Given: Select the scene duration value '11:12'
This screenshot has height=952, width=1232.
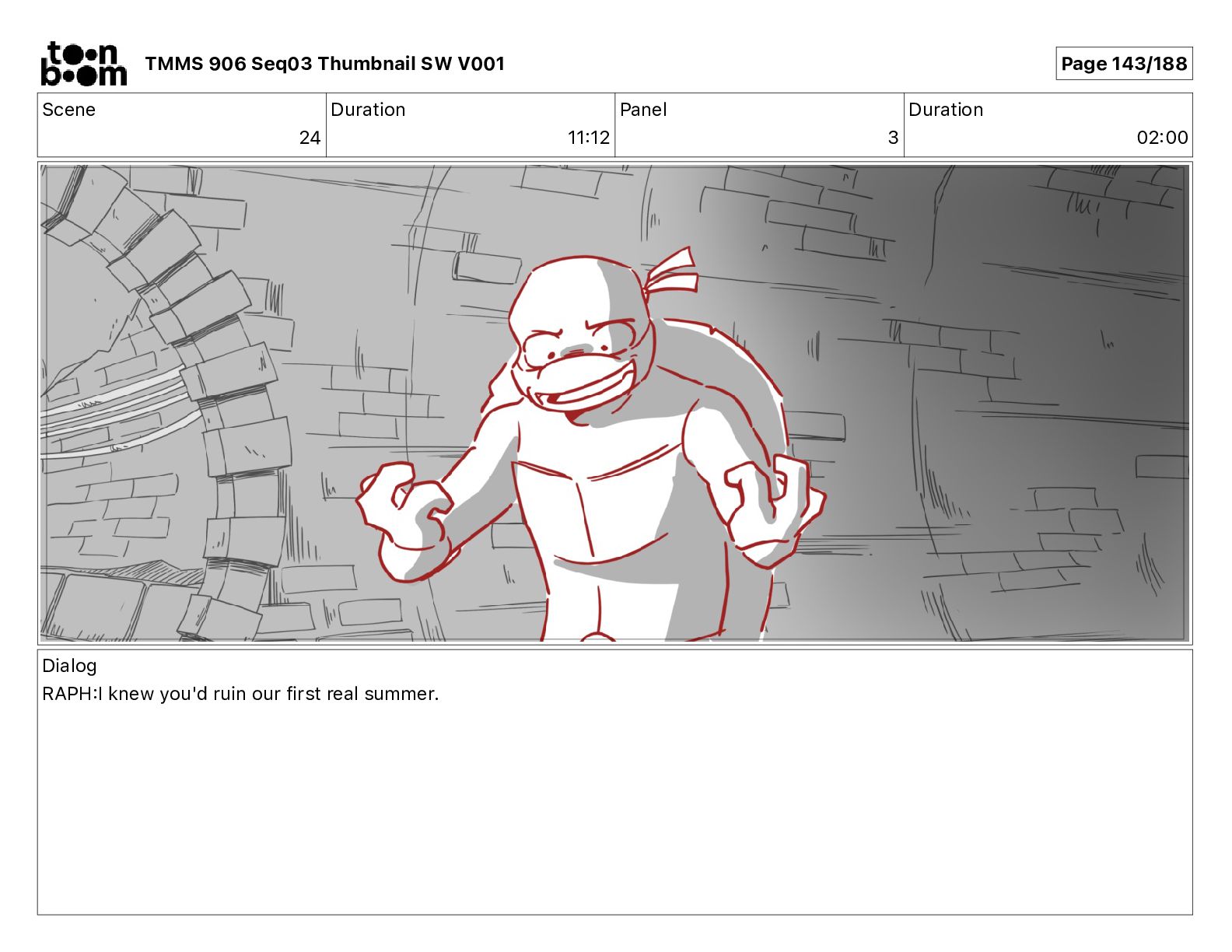Looking at the screenshot, I should (x=589, y=138).
